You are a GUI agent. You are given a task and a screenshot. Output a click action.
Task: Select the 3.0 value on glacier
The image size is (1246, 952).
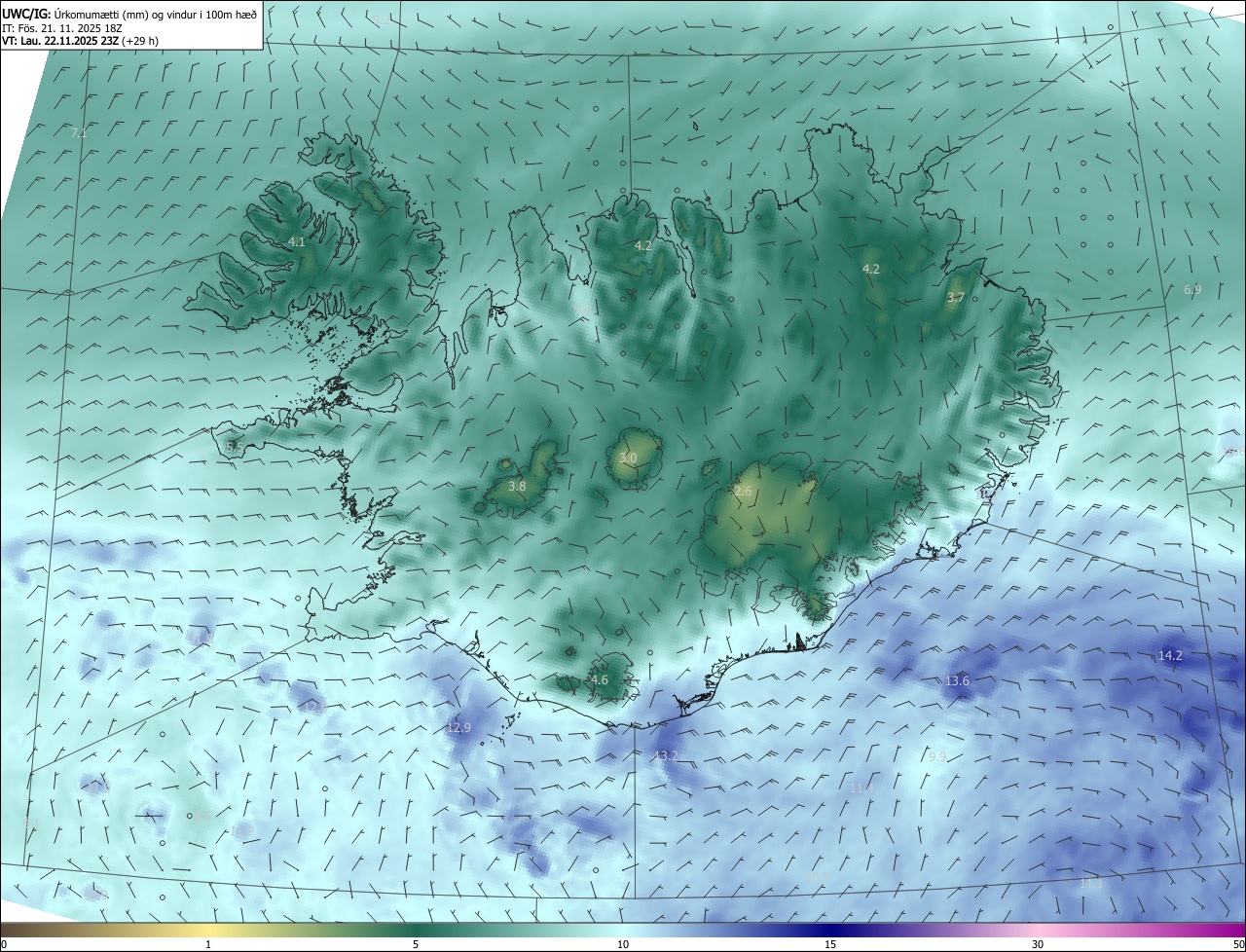628,458
